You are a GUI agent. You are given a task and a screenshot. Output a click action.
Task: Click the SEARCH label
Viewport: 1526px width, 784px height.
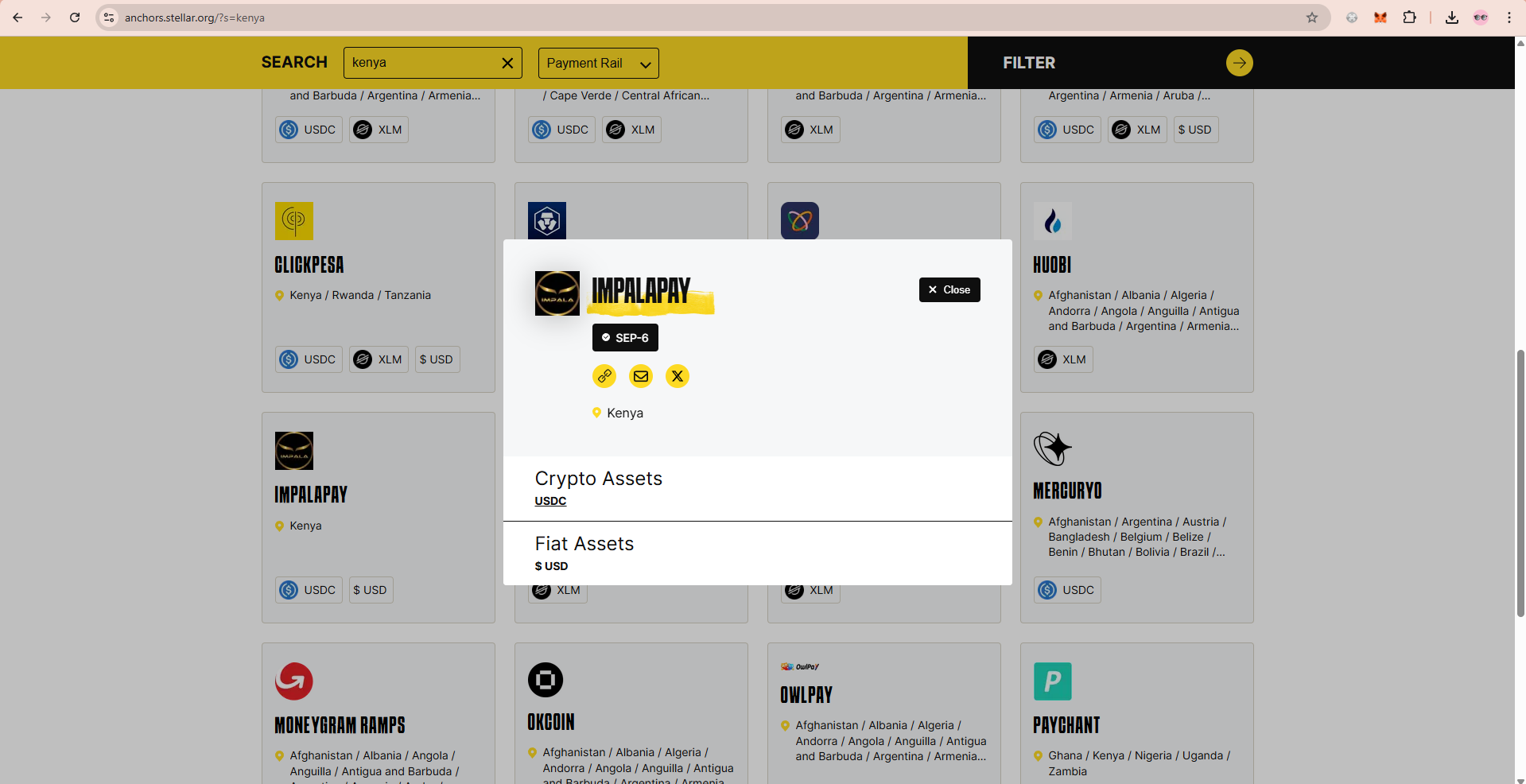pyautogui.click(x=294, y=62)
